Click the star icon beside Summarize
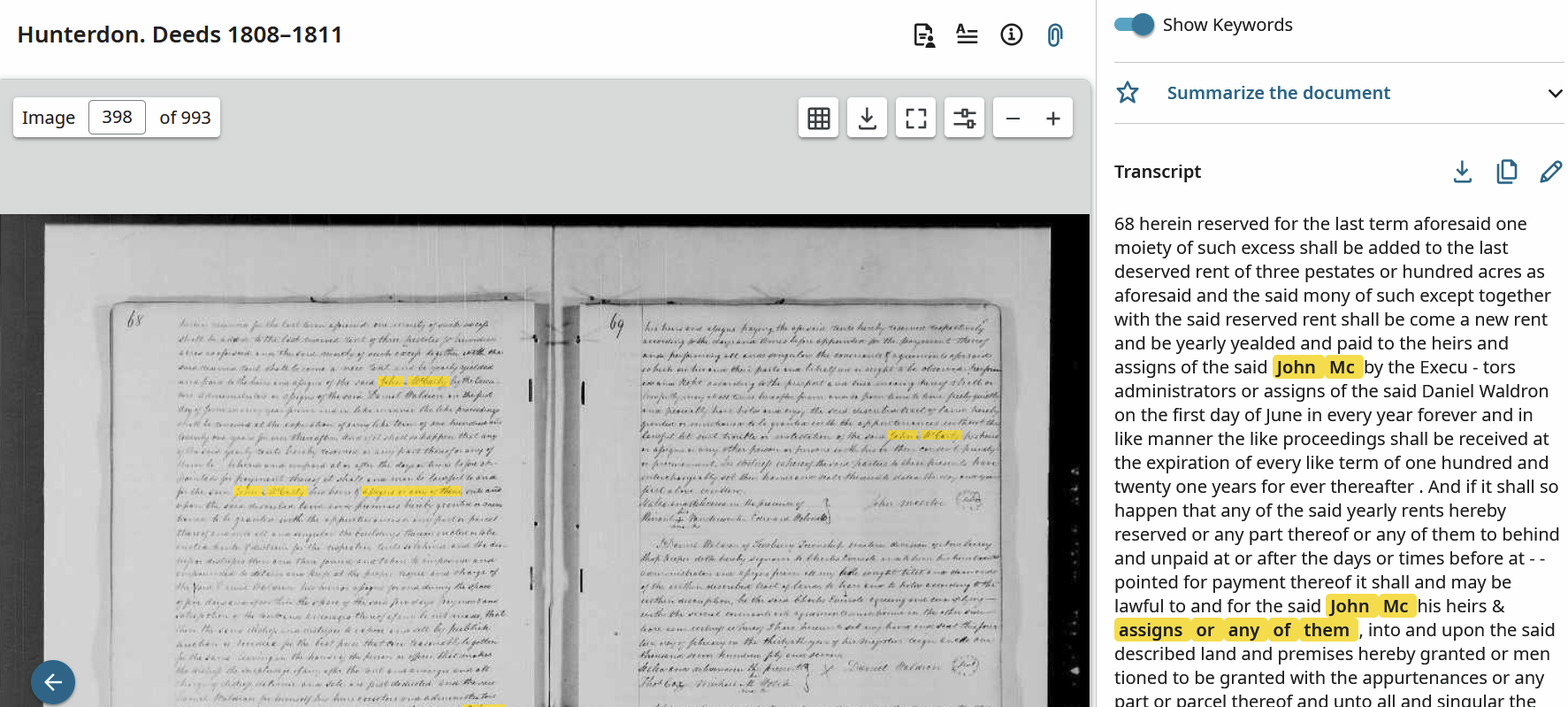1568x707 pixels. pos(1128,93)
